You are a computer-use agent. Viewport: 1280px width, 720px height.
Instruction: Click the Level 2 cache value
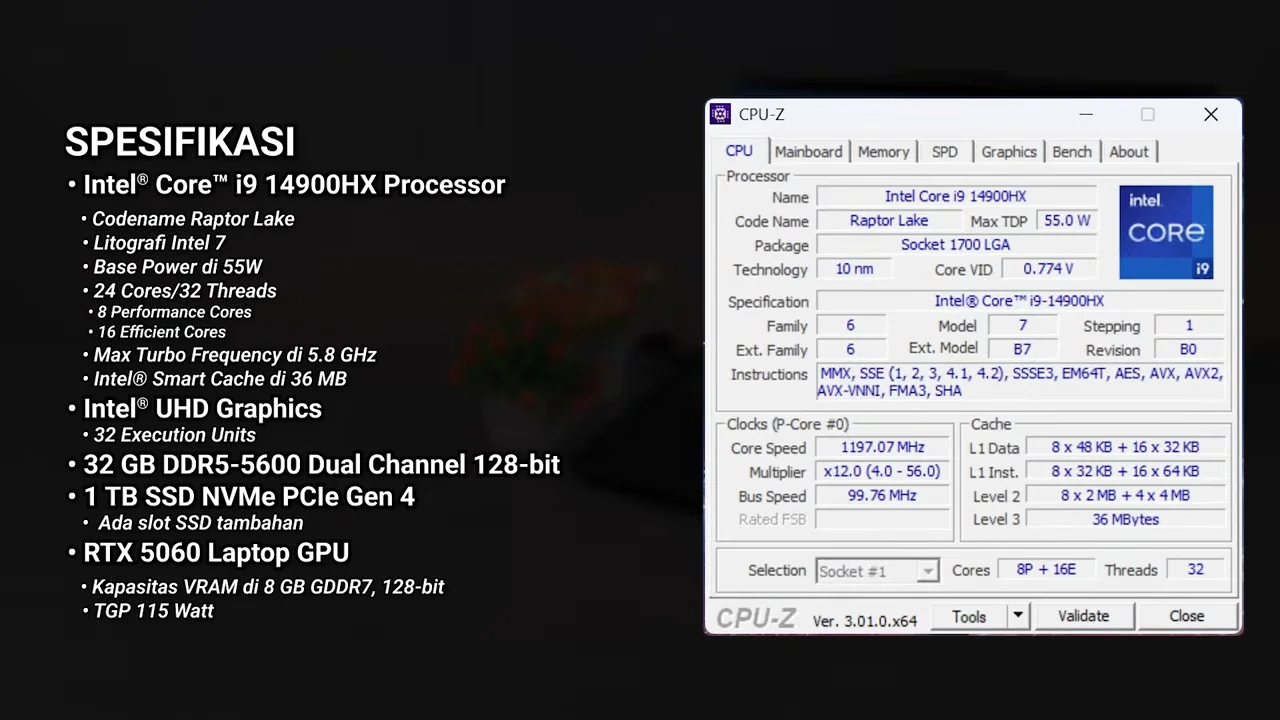click(1125, 495)
